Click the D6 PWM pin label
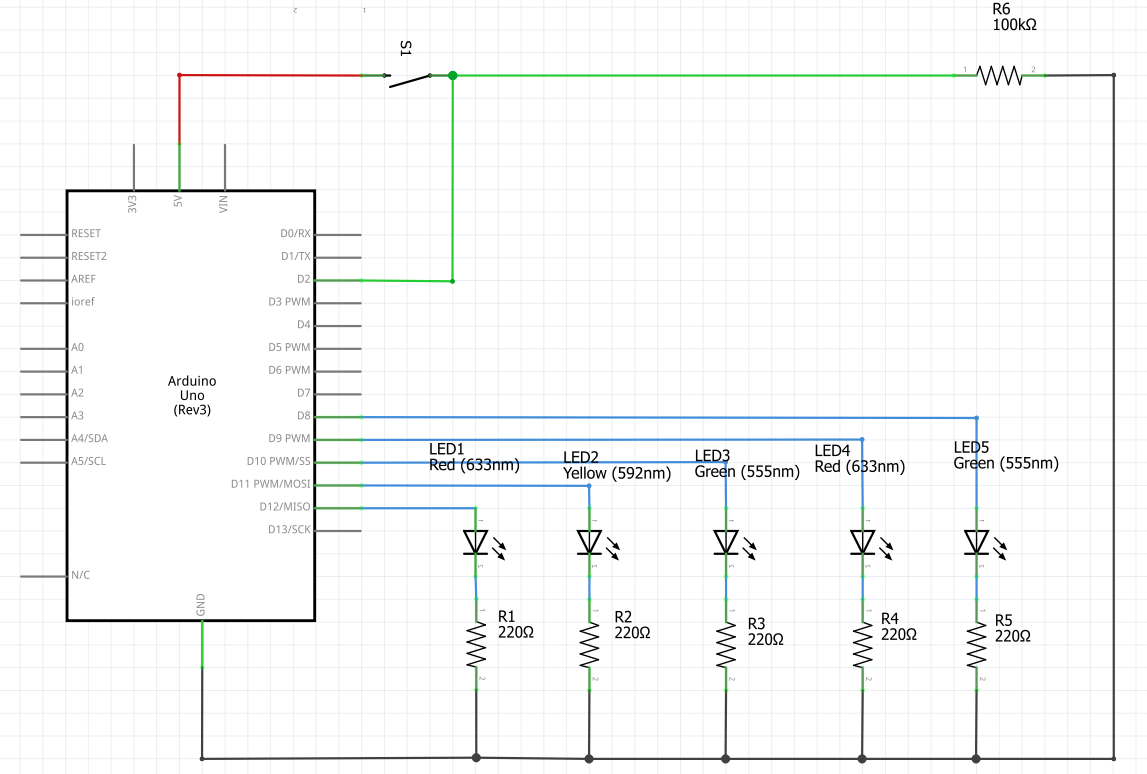This screenshot has height=774, width=1147. [x=289, y=369]
